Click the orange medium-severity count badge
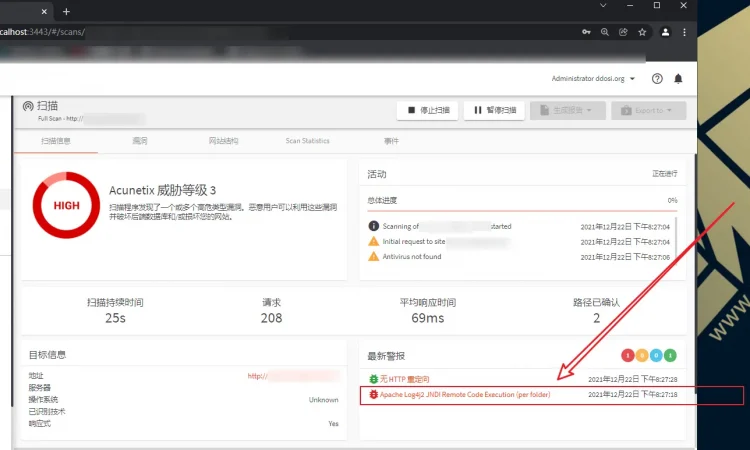Screen dimensions: 750x450 click(642, 355)
